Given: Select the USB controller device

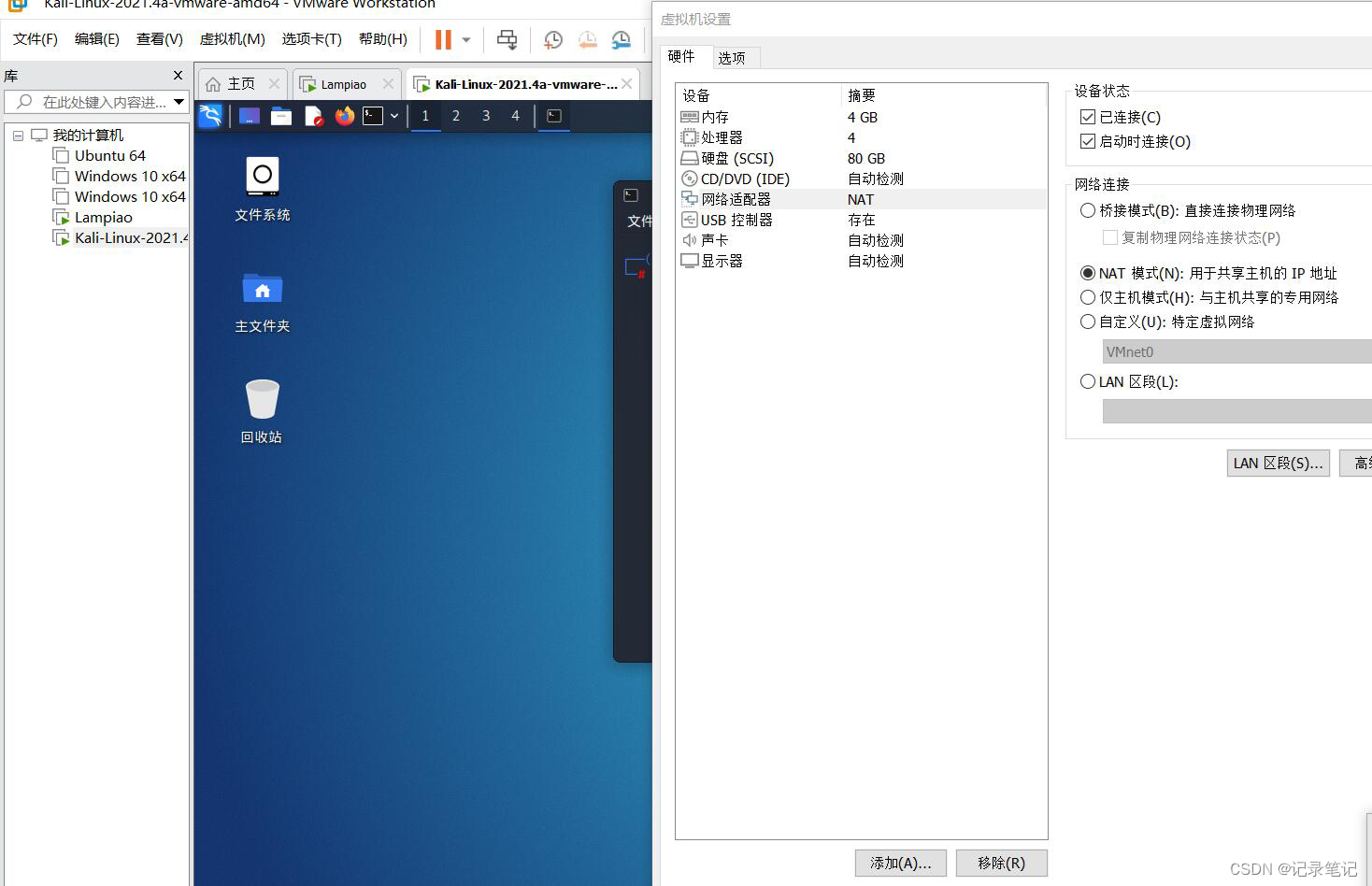Looking at the screenshot, I should (x=860, y=220).
